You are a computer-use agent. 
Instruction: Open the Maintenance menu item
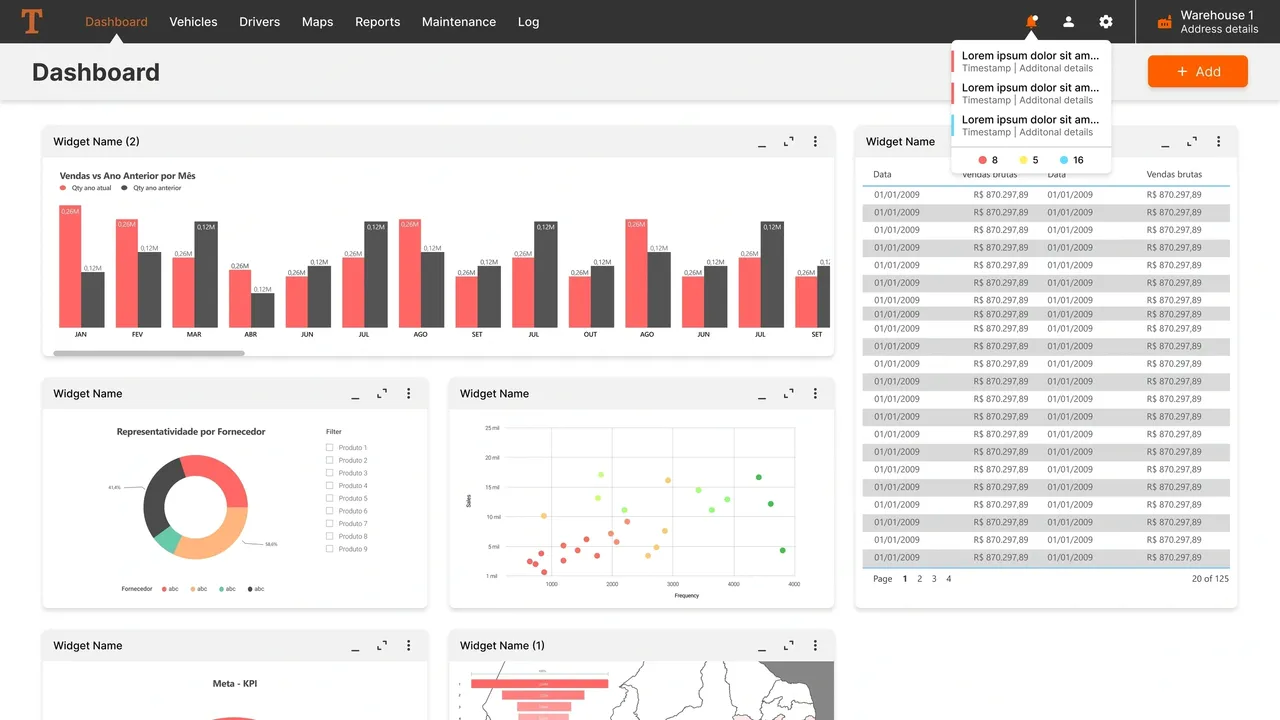click(458, 22)
